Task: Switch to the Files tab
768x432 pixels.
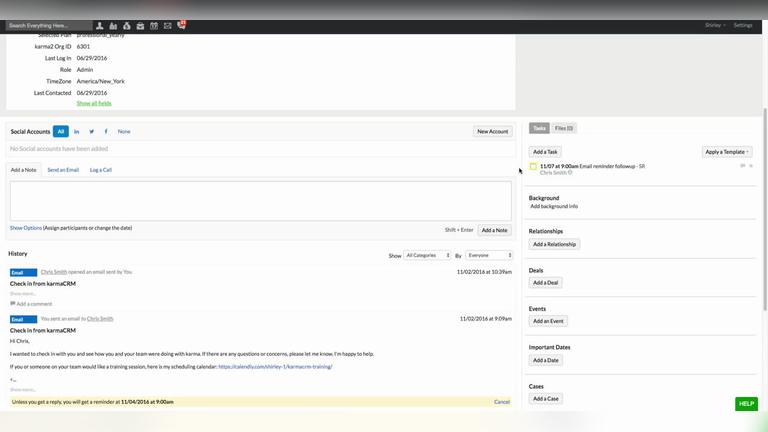Action: pos(564,128)
